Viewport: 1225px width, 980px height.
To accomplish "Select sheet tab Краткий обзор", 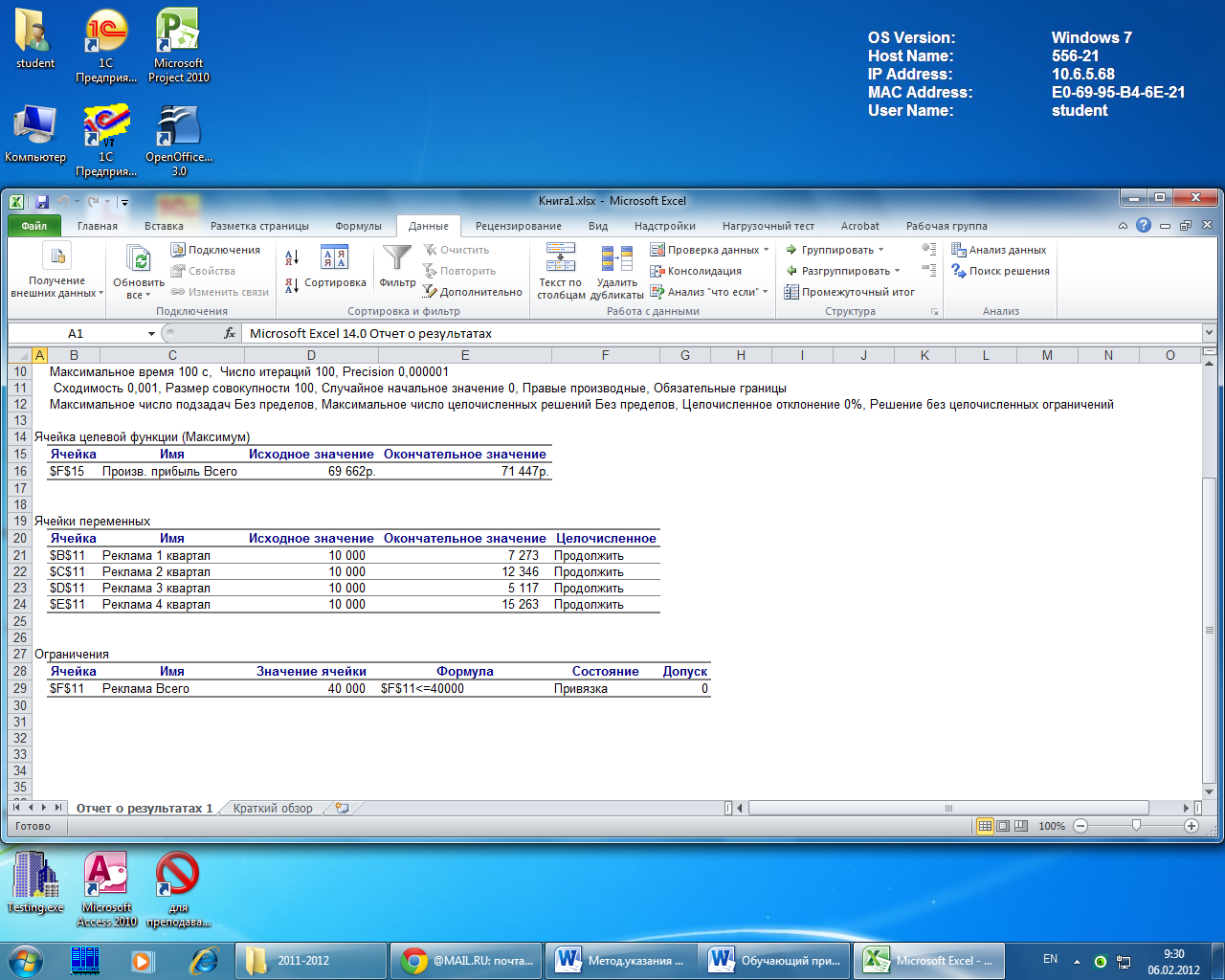I will click(x=273, y=808).
